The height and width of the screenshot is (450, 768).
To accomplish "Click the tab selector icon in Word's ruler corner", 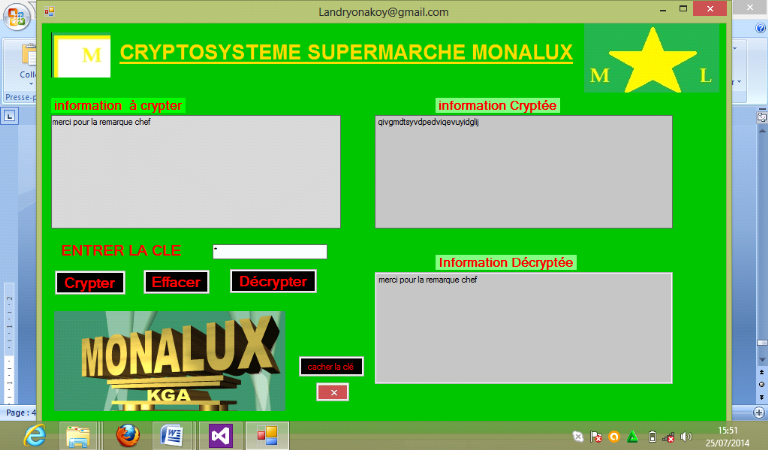I will [10, 116].
